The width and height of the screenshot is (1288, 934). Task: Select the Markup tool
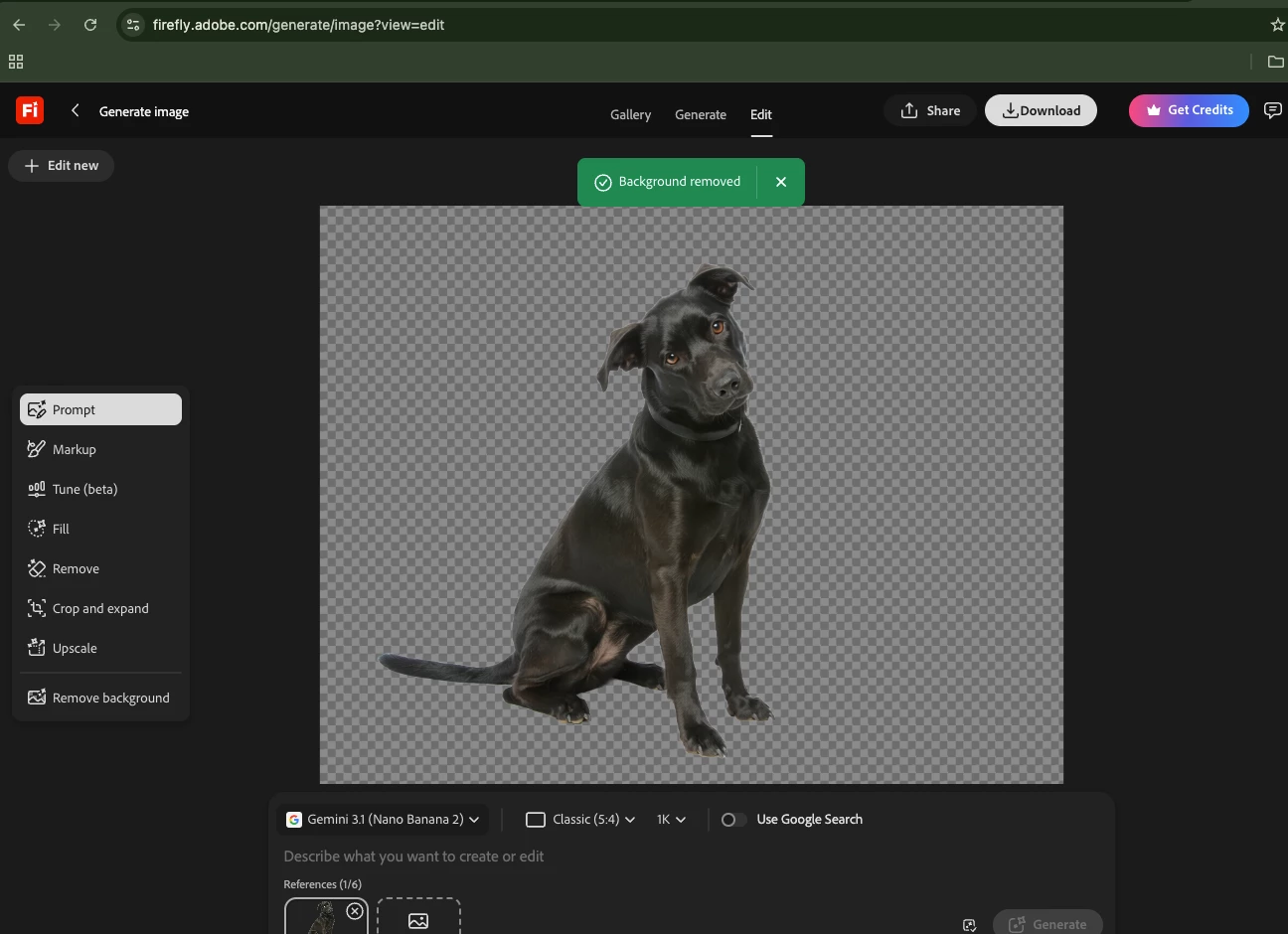100,449
